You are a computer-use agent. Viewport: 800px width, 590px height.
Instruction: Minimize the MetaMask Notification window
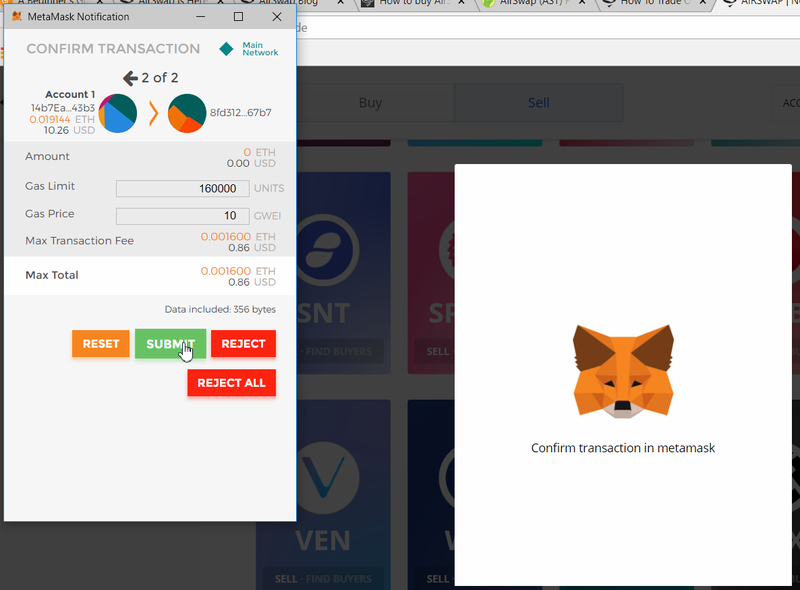201,16
